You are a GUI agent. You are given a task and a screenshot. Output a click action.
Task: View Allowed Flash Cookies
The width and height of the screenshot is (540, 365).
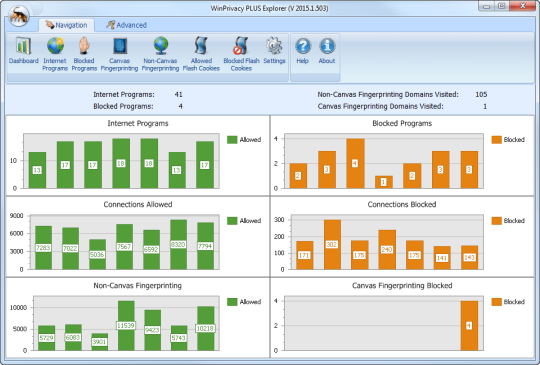[x=201, y=54]
